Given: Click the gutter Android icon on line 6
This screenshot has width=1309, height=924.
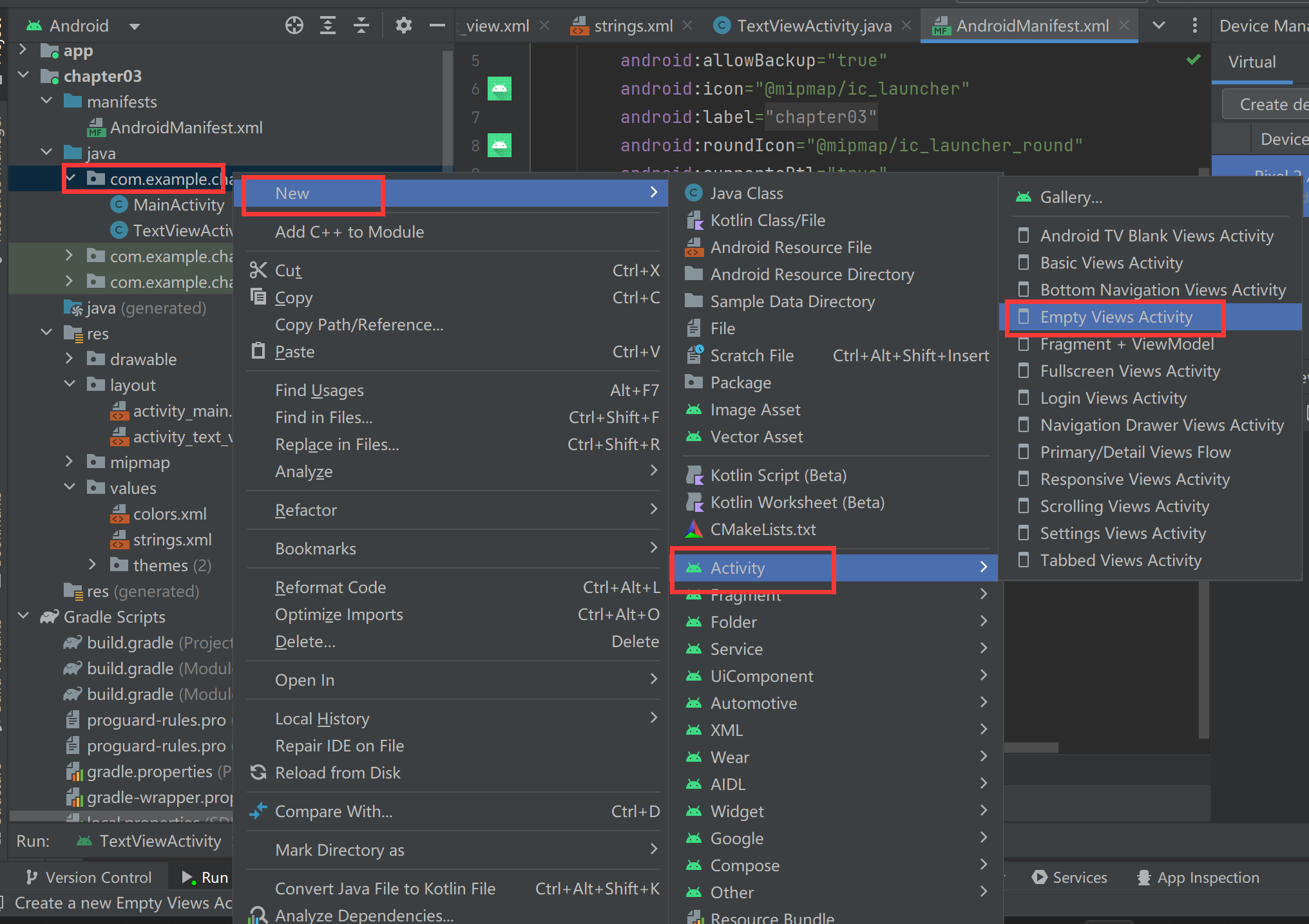Looking at the screenshot, I should (x=499, y=88).
